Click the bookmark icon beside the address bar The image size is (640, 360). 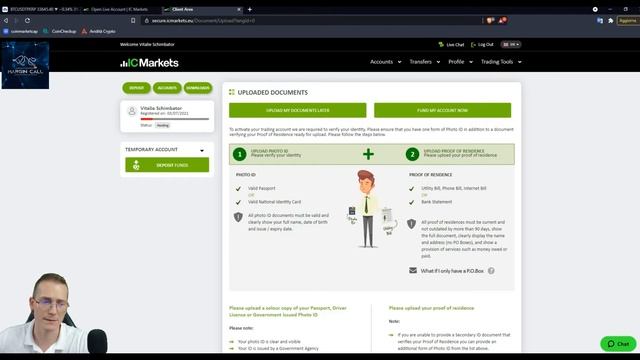tap(133, 20)
